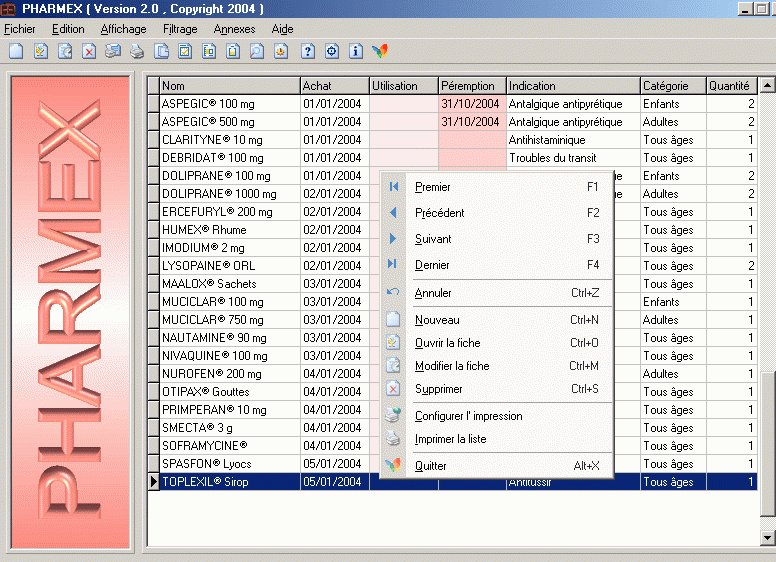Select Quitter in the context menu
Image resolution: width=776 pixels, height=562 pixels.
point(497,466)
